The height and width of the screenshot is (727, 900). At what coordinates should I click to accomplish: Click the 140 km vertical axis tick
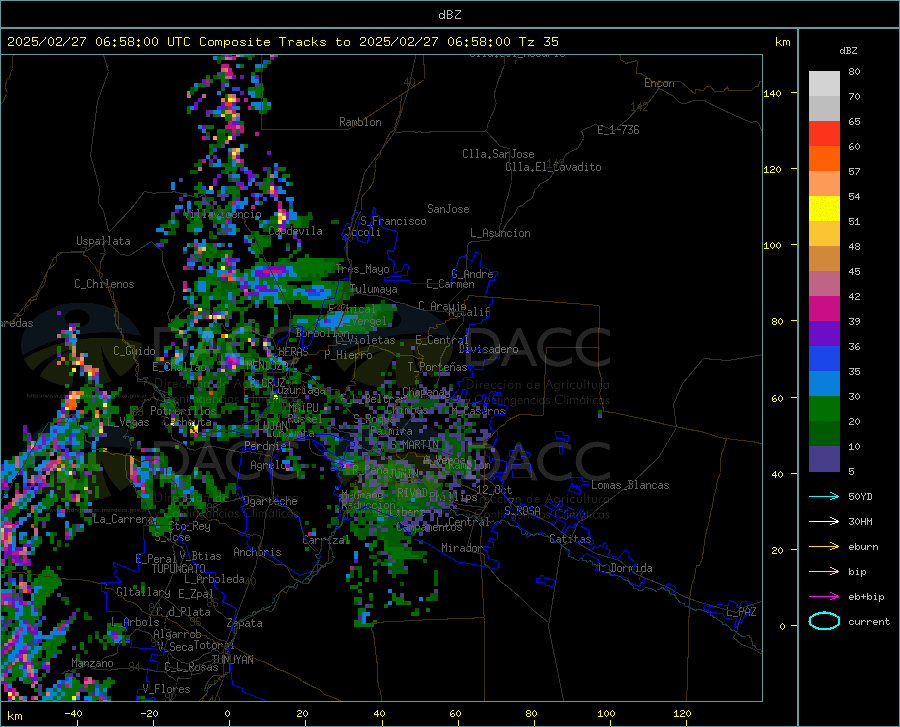click(772, 93)
